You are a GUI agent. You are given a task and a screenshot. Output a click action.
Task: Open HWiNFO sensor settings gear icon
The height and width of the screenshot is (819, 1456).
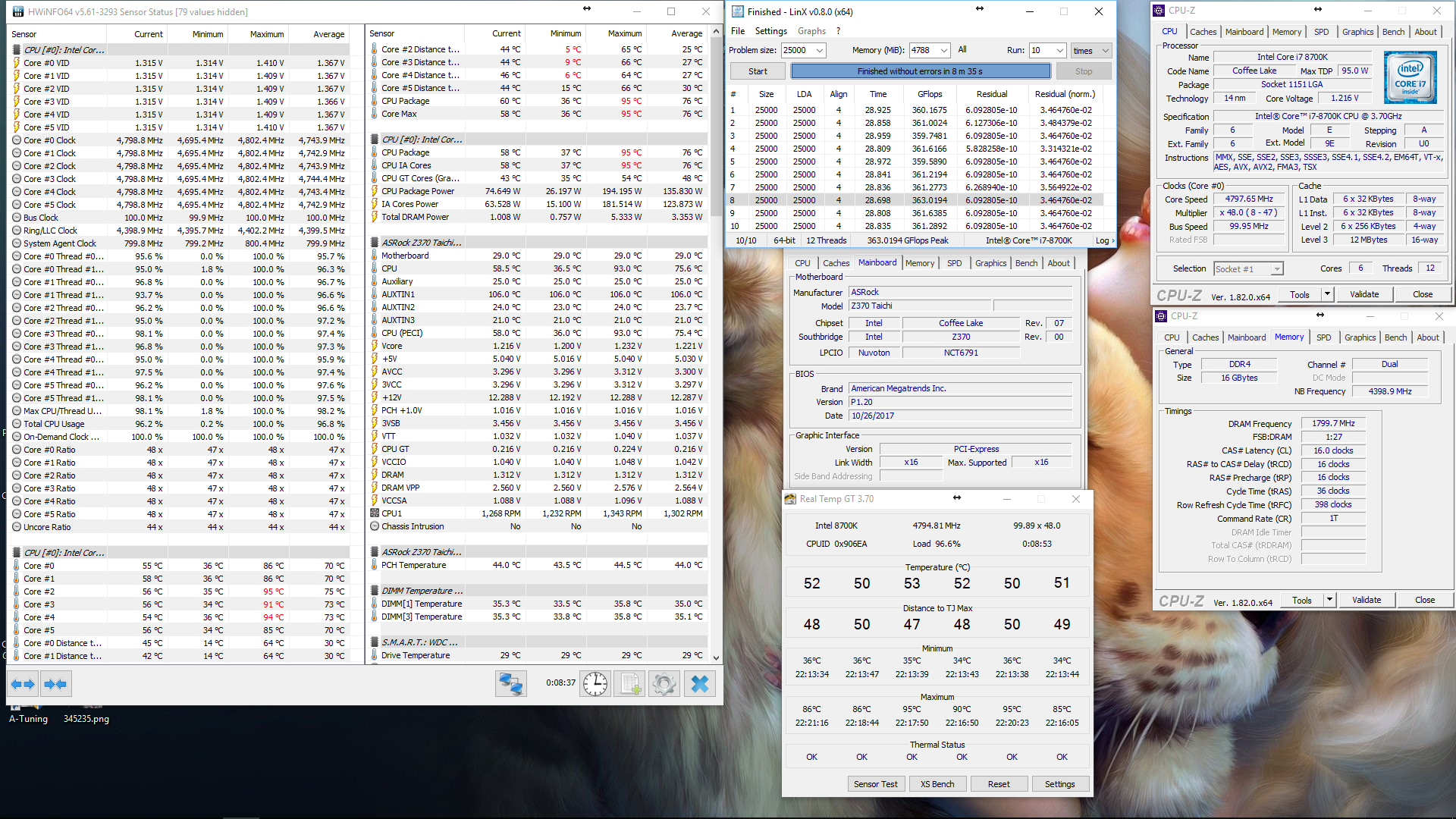[664, 684]
